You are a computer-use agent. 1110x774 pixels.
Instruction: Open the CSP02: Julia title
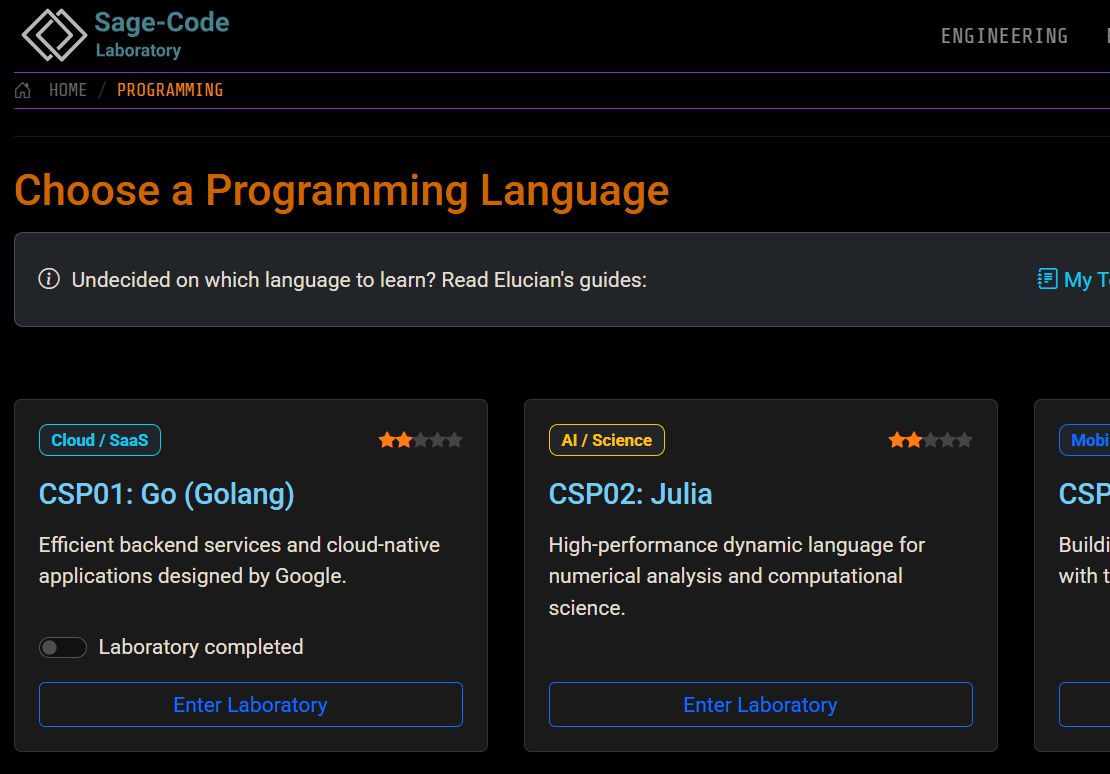pyautogui.click(x=630, y=494)
